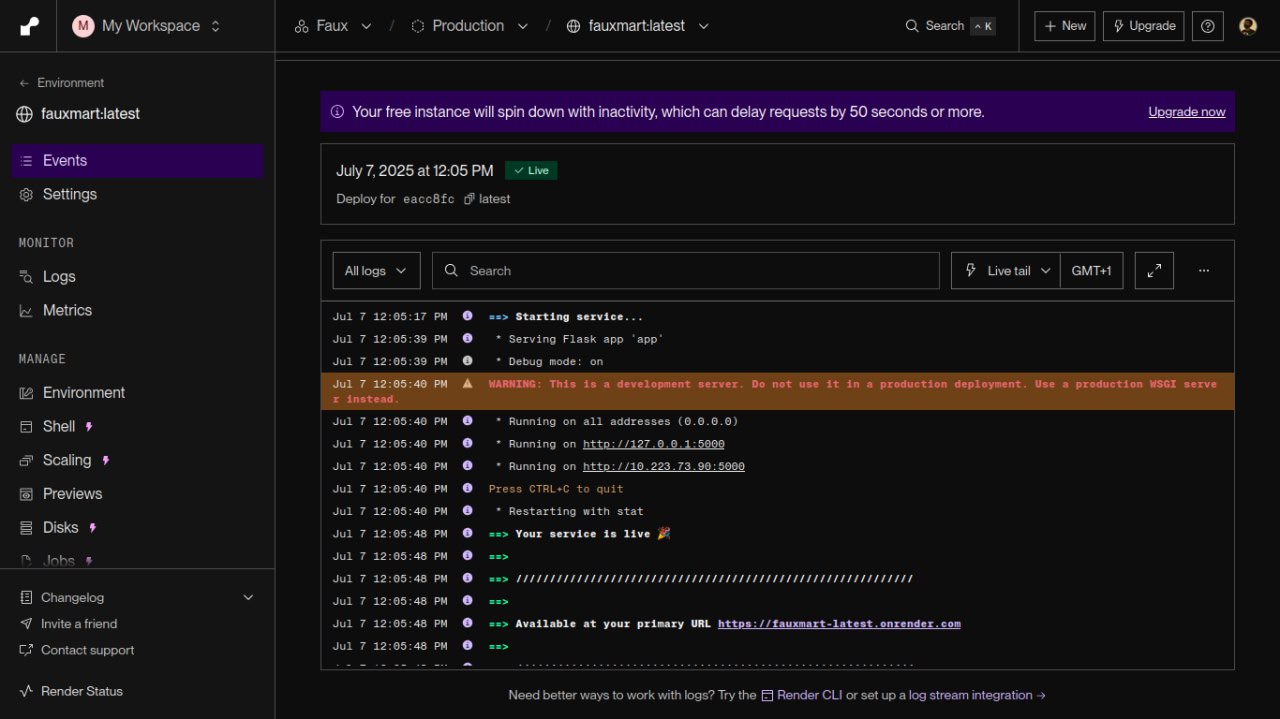The height and width of the screenshot is (719, 1280).
Task: Click the Search button in top bar
Action: click(x=950, y=26)
